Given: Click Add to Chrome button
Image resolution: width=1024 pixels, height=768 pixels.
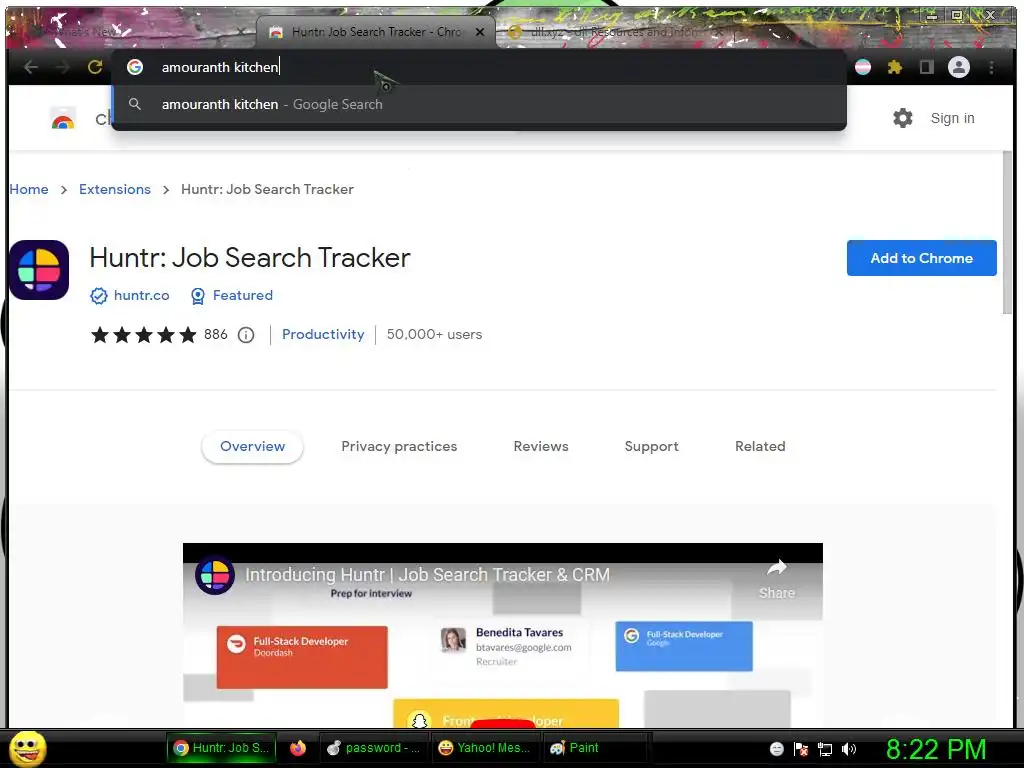Looking at the screenshot, I should [921, 258].
